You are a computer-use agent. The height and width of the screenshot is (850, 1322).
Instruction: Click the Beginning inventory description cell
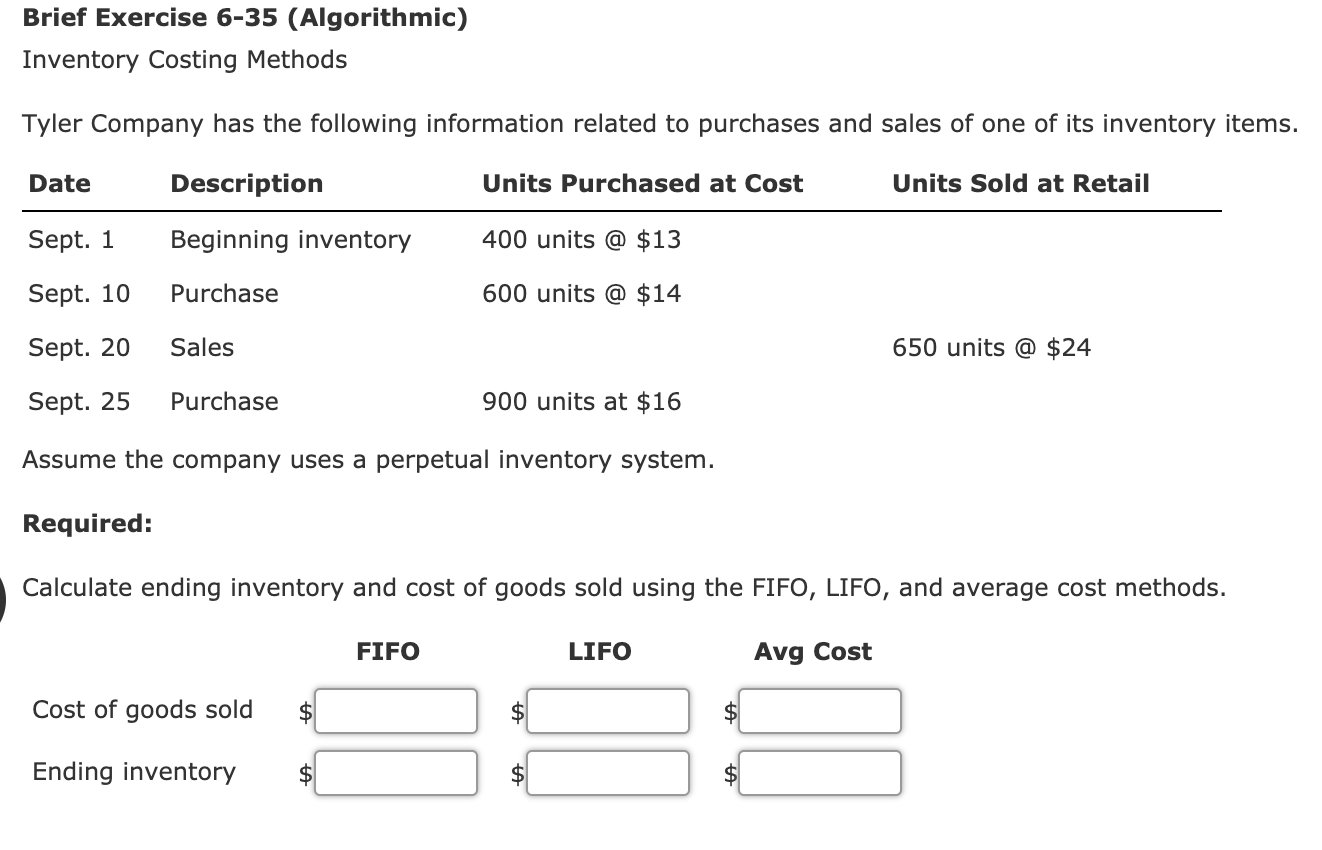289,239
